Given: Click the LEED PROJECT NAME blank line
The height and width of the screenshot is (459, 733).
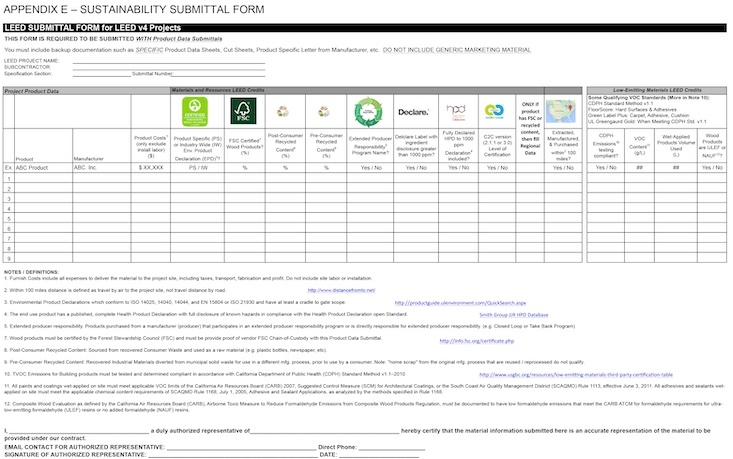Looking at the screenshot, I should [169, 61].
